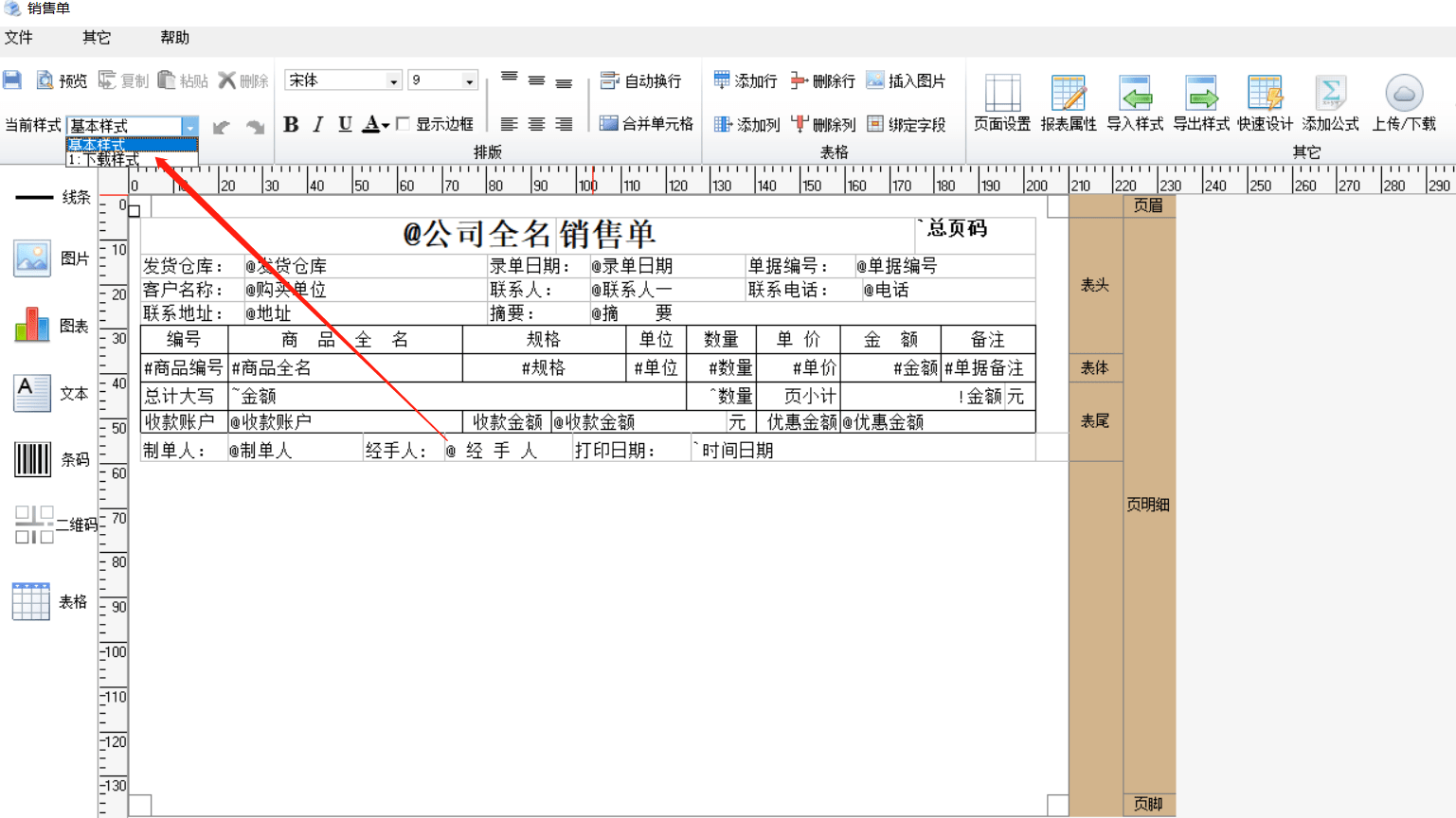Toggle Italic formatting
This screenshot has height=818, width=1456.
click(x=318, y=124)
